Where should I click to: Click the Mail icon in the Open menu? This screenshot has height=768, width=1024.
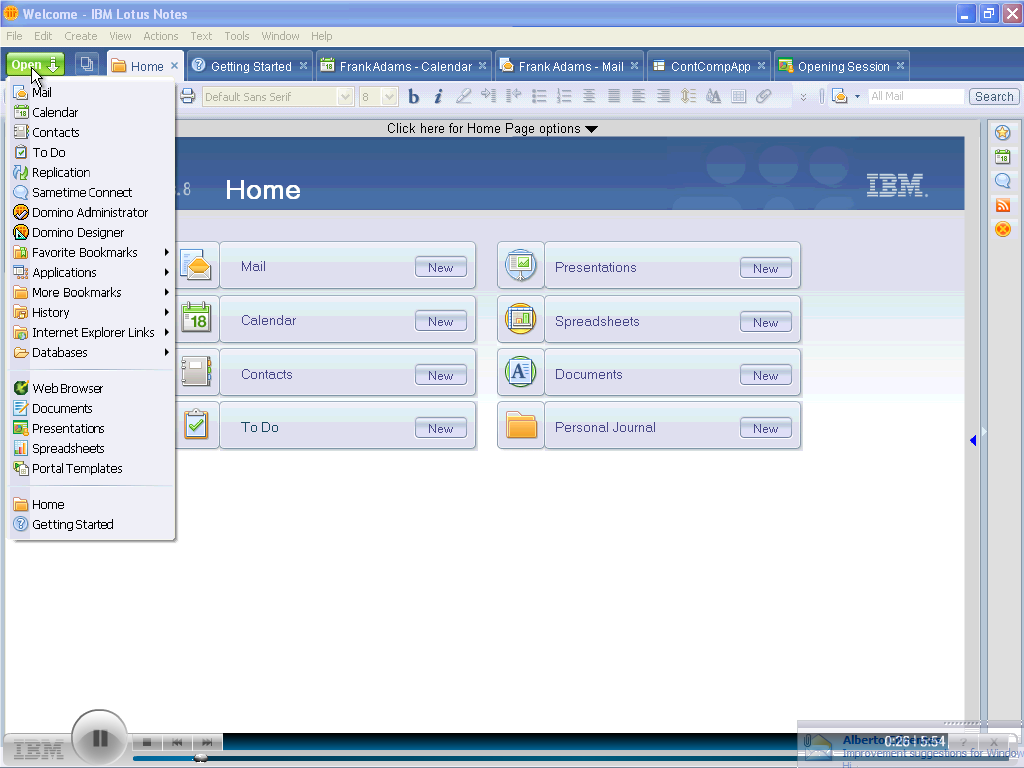tap(20, 93)
